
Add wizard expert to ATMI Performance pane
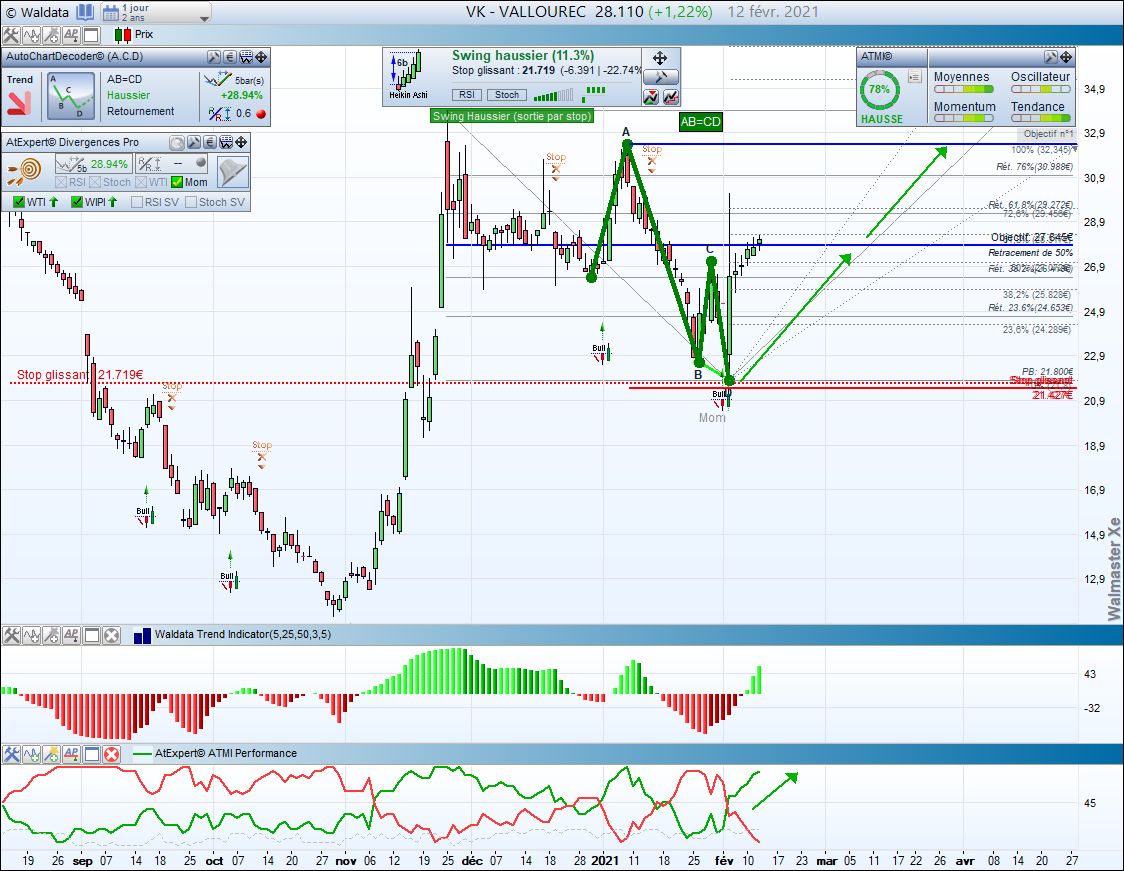point(51,754)
